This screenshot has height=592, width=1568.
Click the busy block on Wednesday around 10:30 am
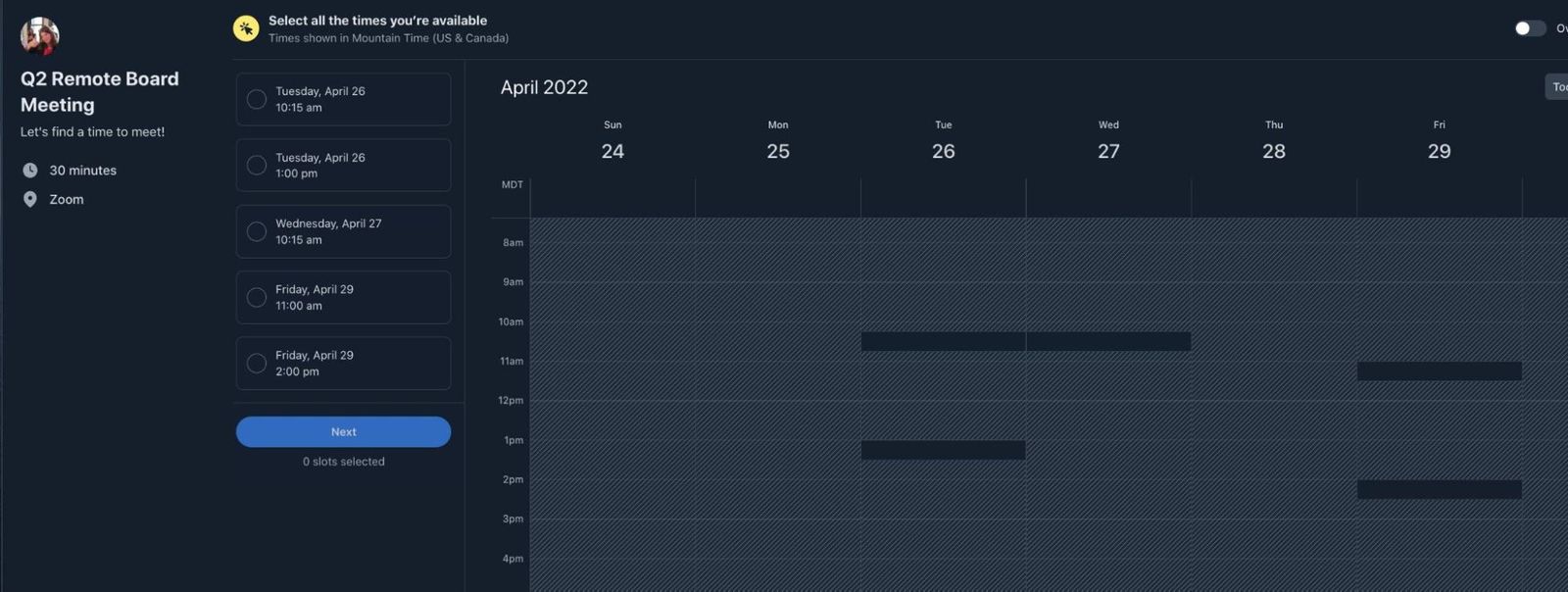click(1107, 341)
